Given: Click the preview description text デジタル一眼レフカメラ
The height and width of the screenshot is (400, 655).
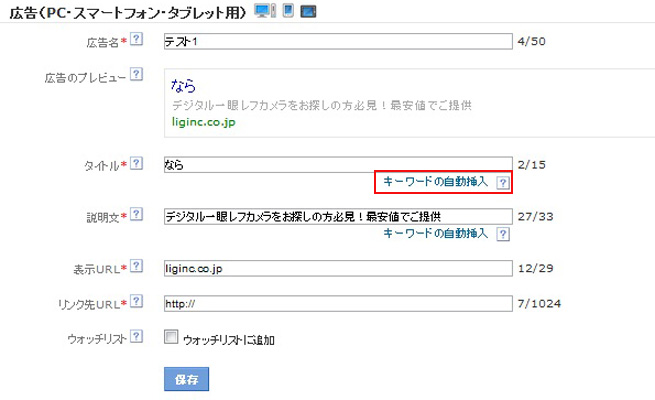Looking at the screenshot, I should [x=229, y=105].
